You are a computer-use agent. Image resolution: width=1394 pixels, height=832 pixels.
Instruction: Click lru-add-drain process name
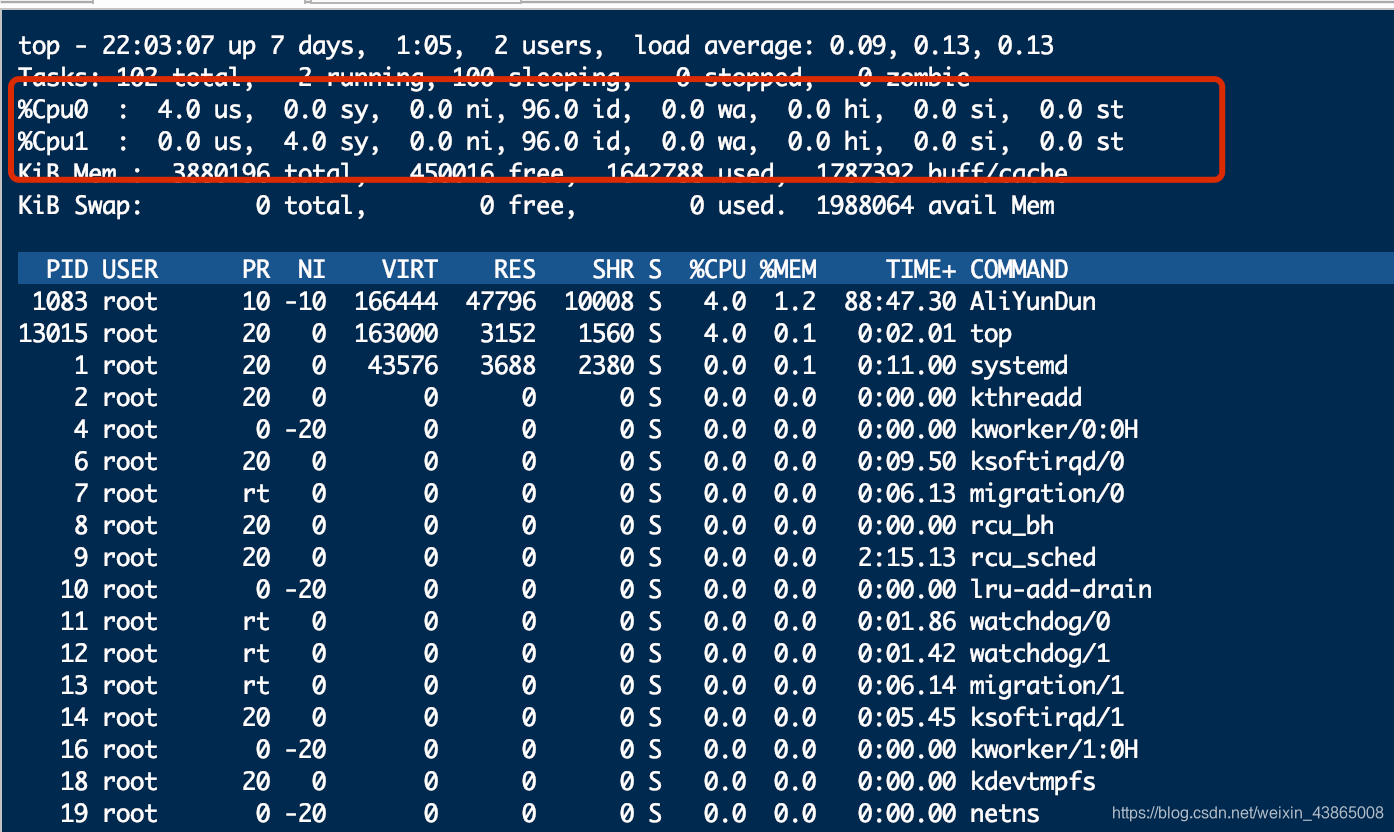(x=1061, y=589)
